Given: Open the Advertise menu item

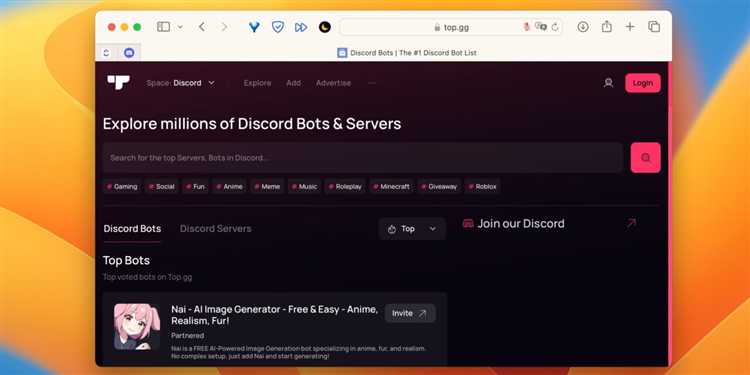Looking at the screenshot, I should pyautogui.click(x=333, y=83).
